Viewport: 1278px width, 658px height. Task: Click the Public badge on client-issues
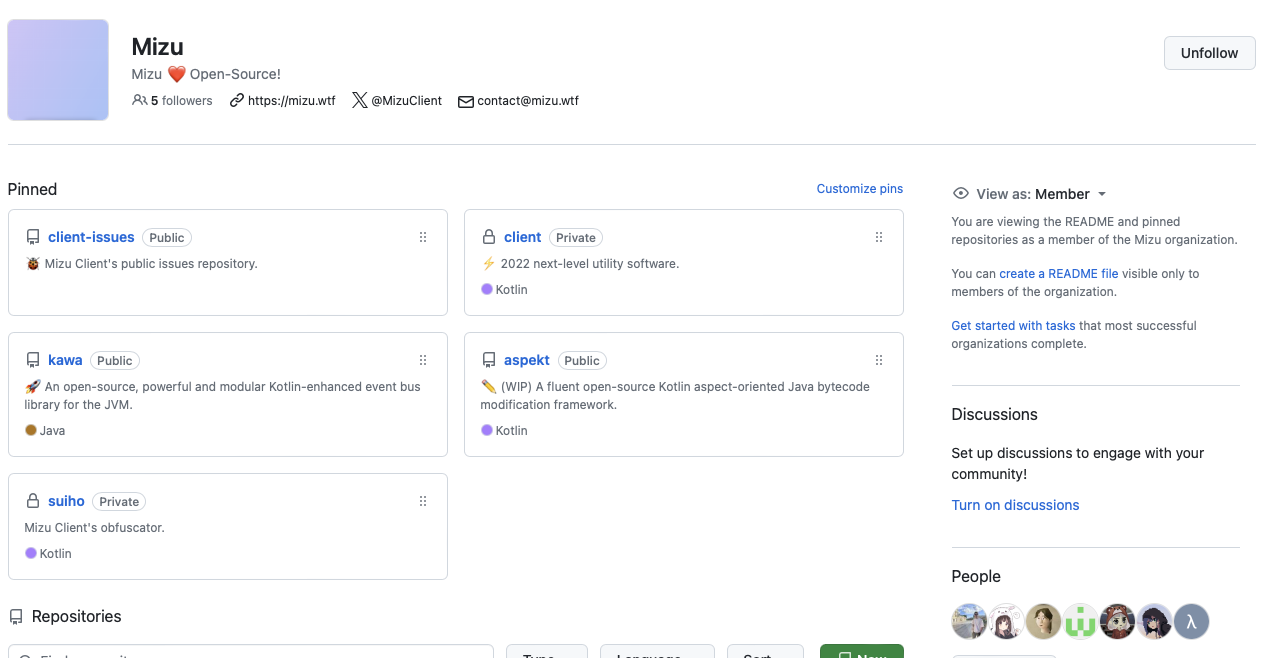(x=167, y=238)
